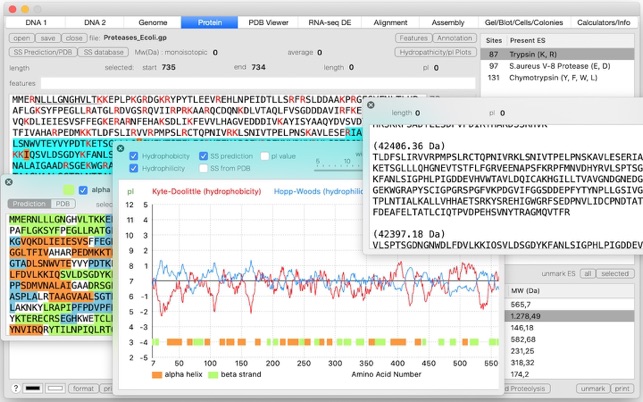The width and height of the screenshot is (643, 402).
Task: Open the RNA-seq DE tab
Action: point(330,23)
